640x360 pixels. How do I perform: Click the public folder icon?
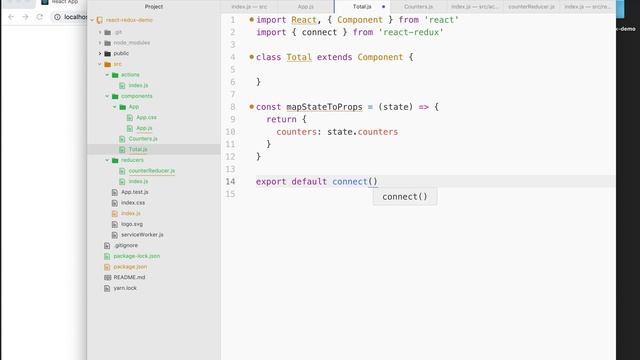click(x=108, y=53)
